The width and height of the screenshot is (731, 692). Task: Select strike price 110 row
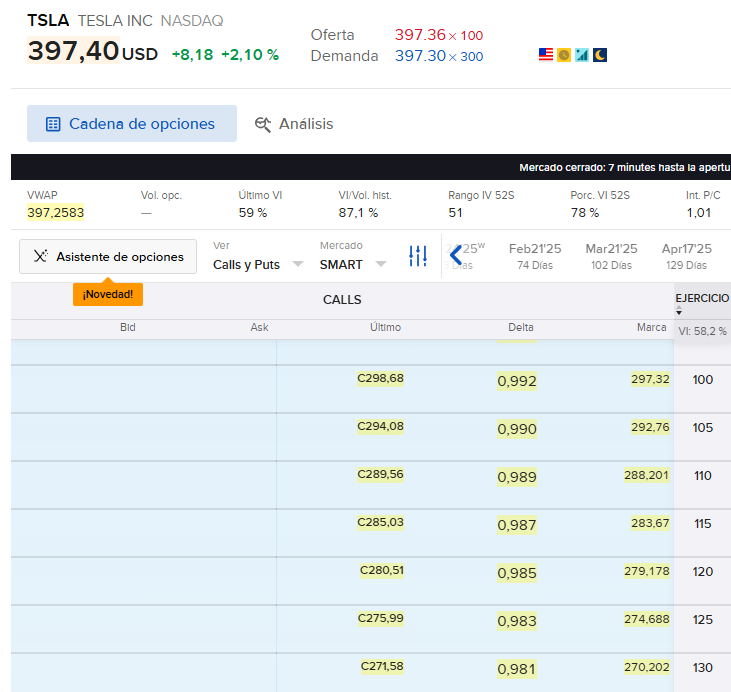pyautogui.click(x=703, y=476)
